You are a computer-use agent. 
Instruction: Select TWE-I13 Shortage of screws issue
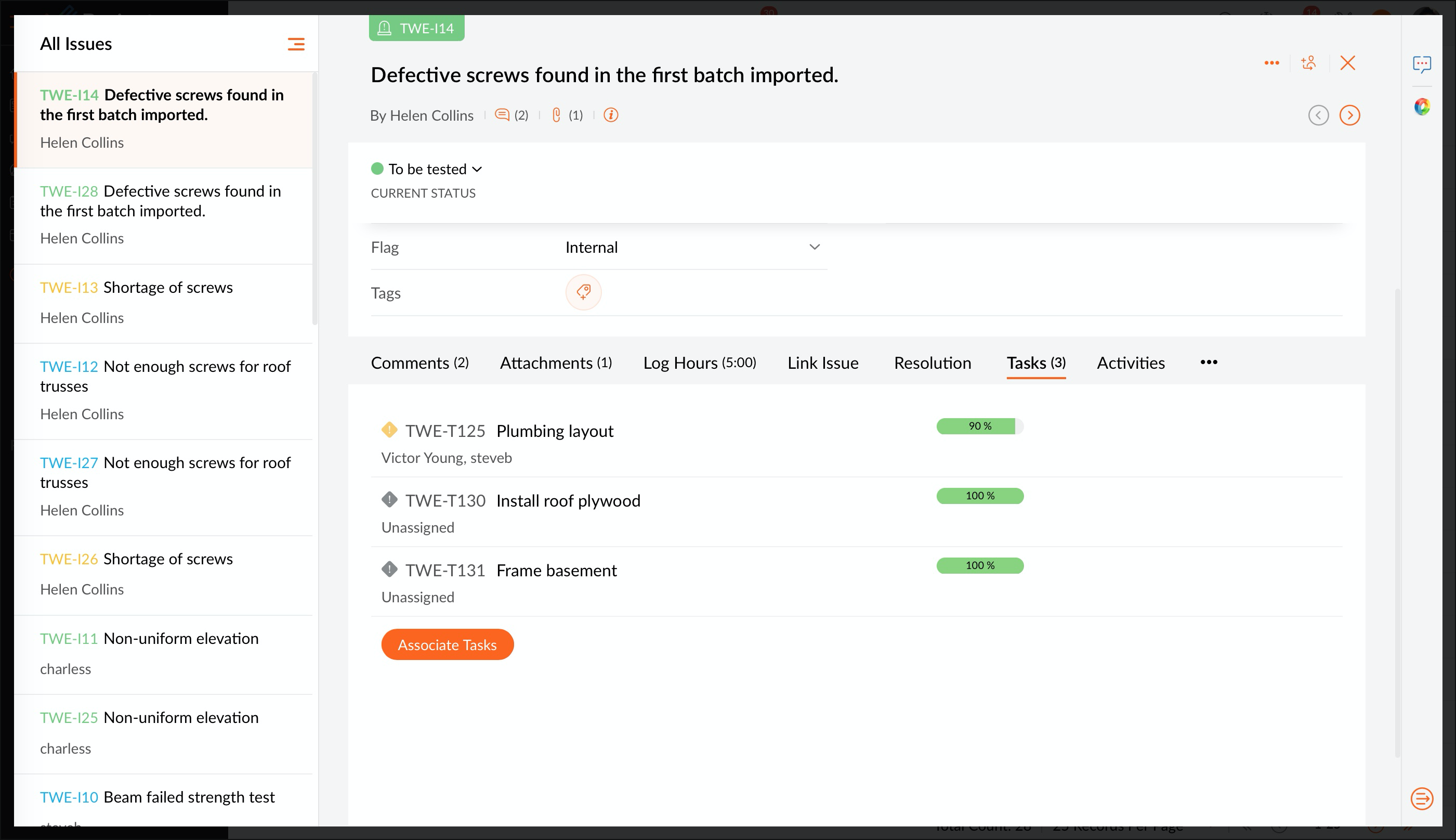click(x=167, y=288)
